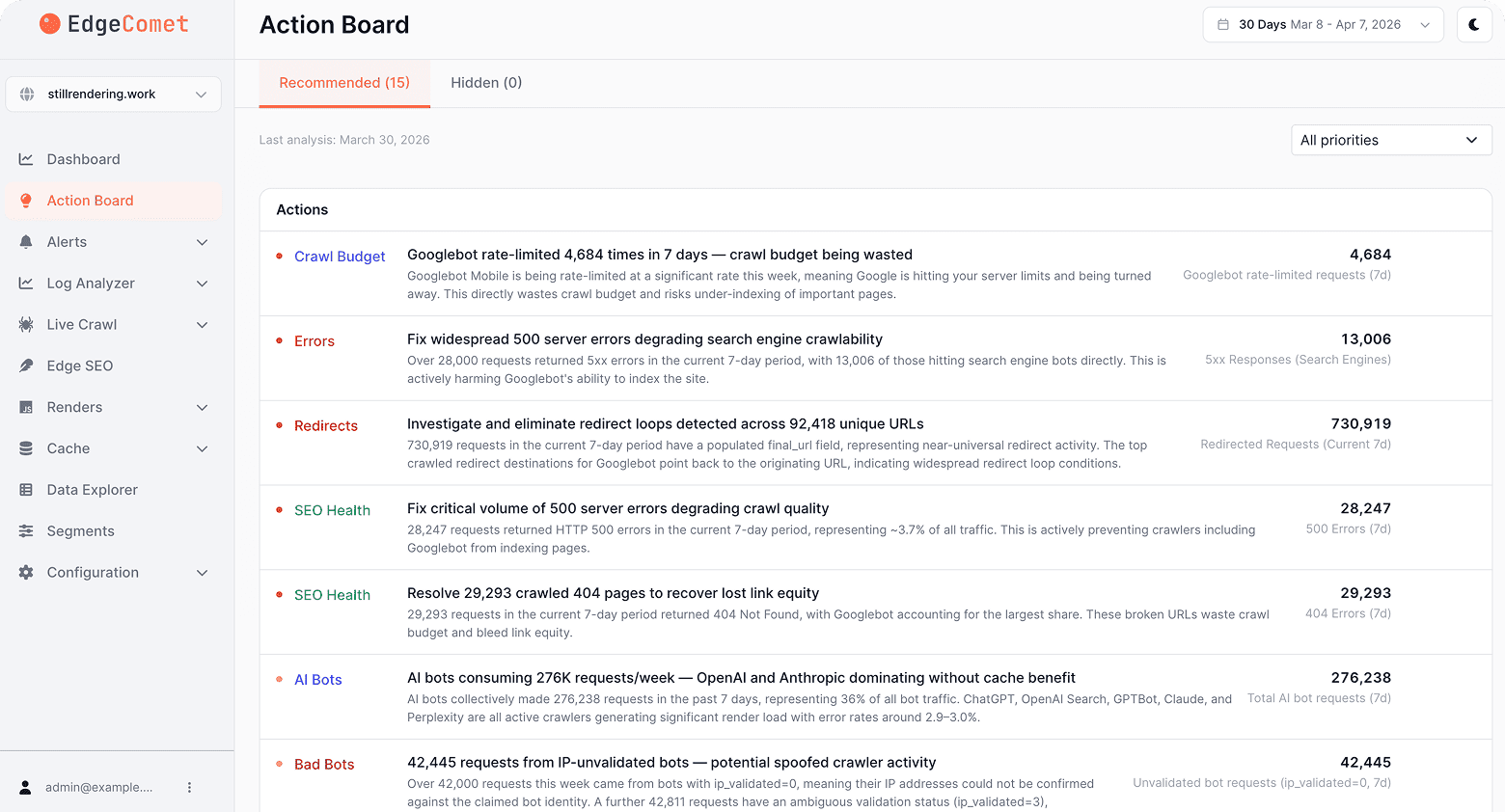Select the AI Bots category link

click(x=318, y=680)
